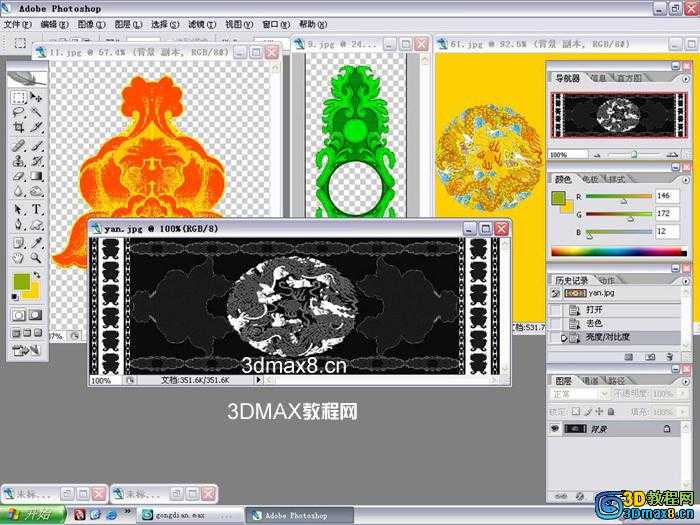Switch to Quick Mask mode

pos(36,315)
